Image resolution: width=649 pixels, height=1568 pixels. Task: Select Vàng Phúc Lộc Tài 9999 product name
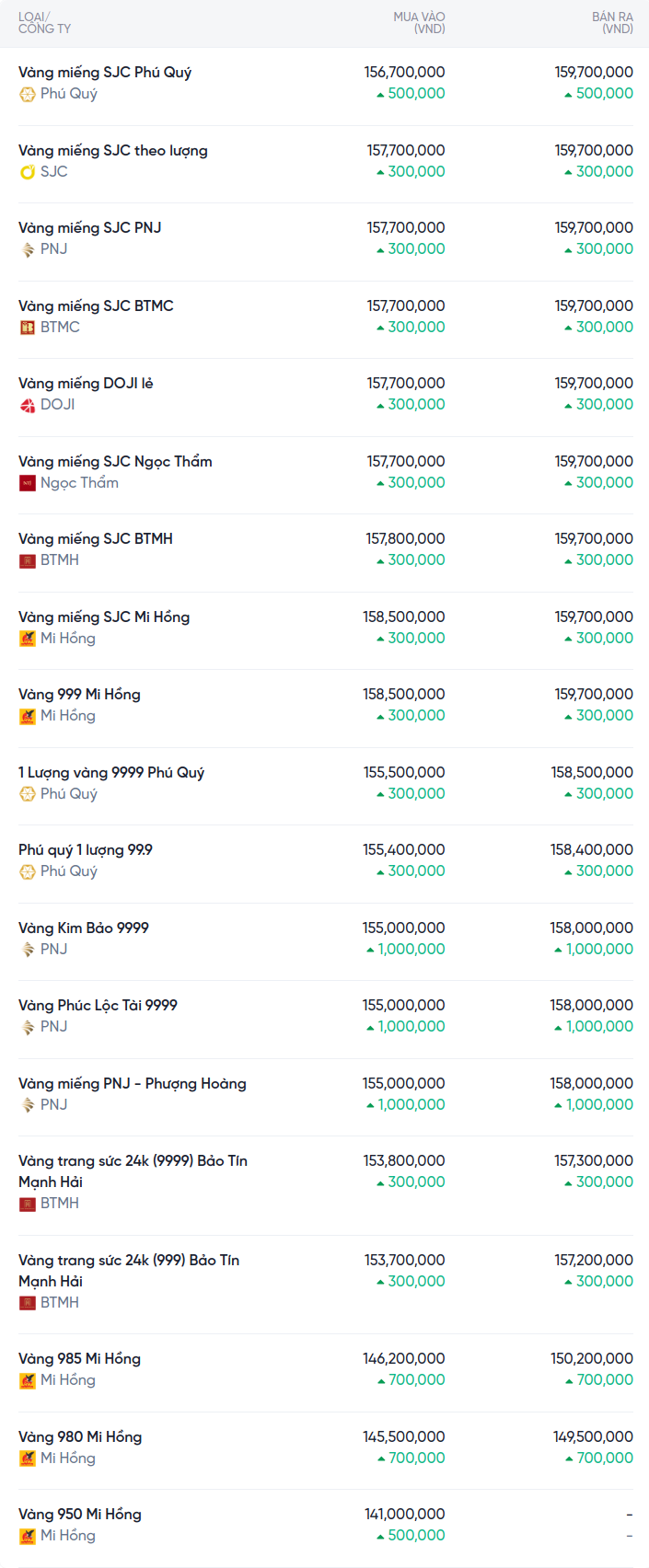point(98,1005)
